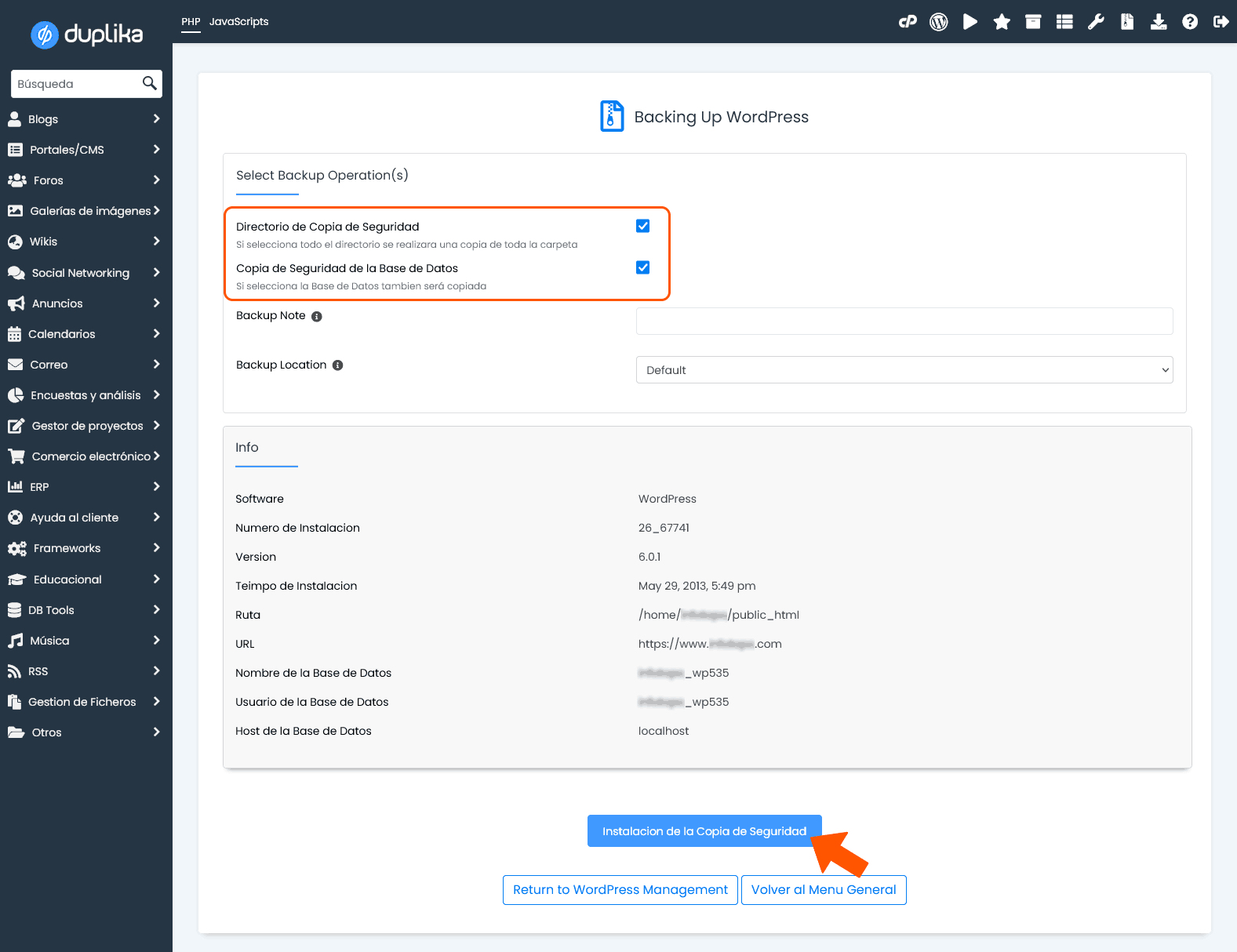Click the help question mark icon

click(1190, 22)
